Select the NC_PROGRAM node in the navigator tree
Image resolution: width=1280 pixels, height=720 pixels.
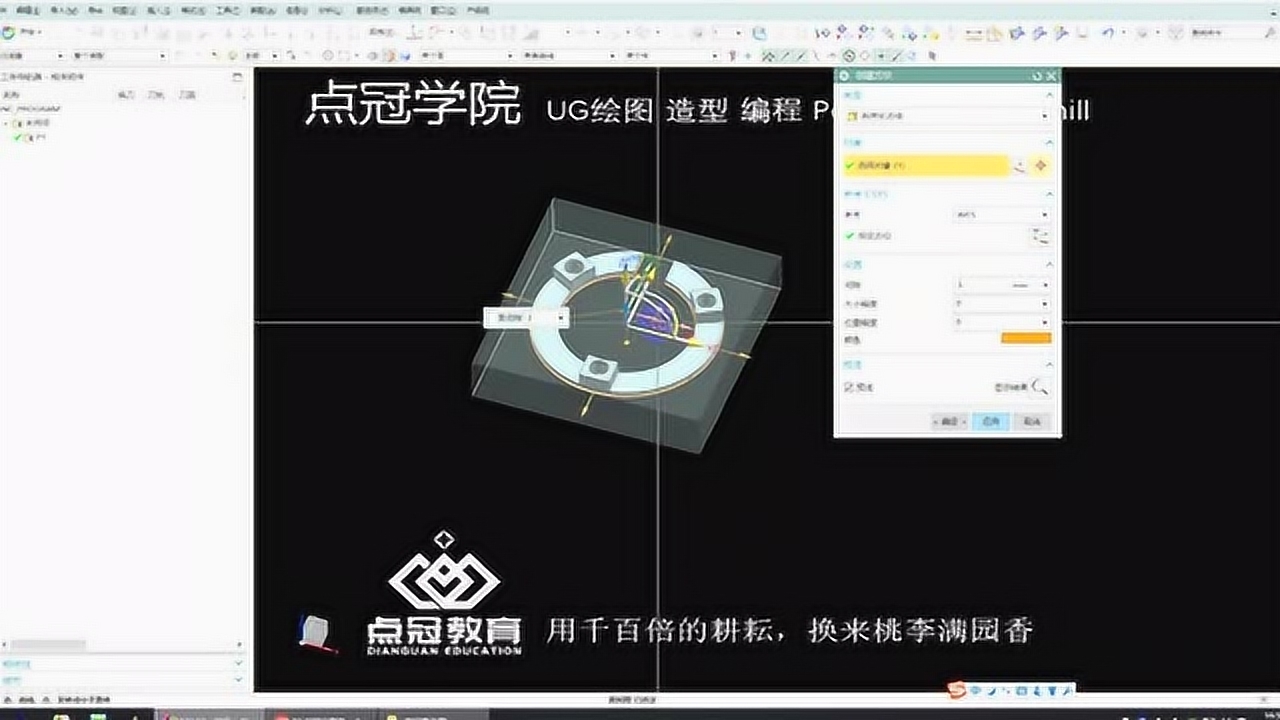32,108
